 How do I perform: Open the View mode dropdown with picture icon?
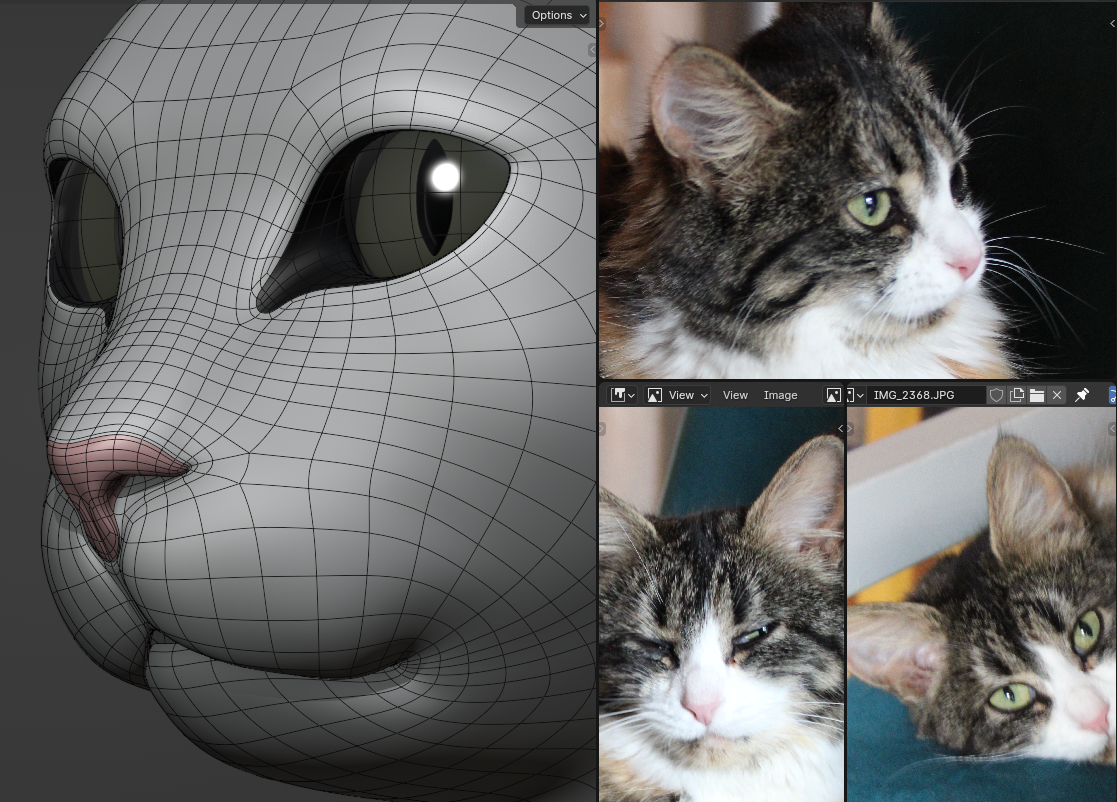click(677, 395)
